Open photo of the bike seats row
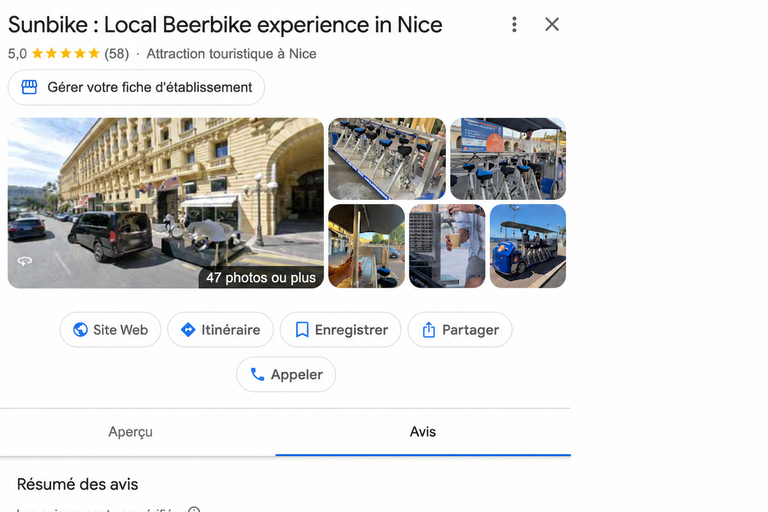 coord(387,158)
